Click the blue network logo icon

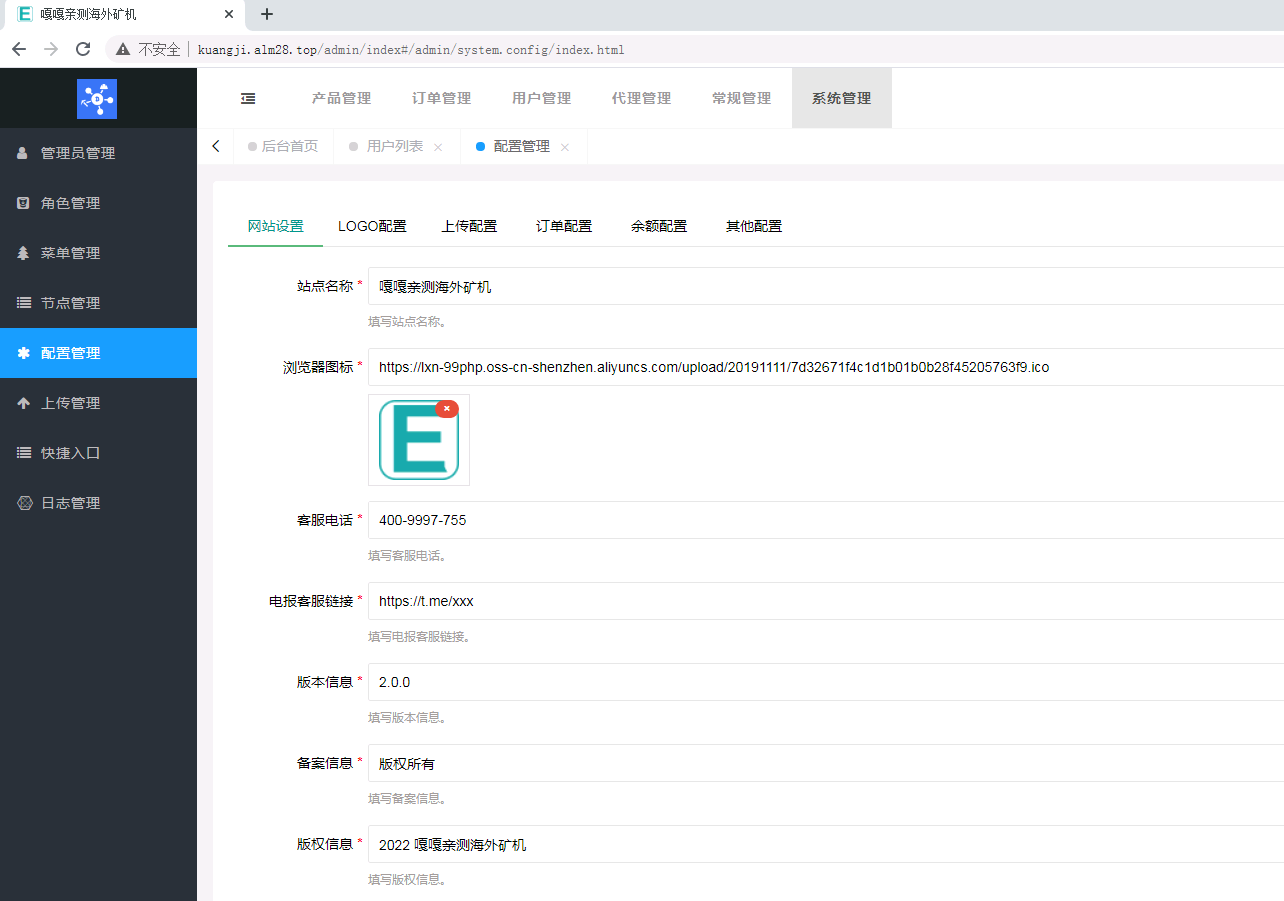click(97, 98)
